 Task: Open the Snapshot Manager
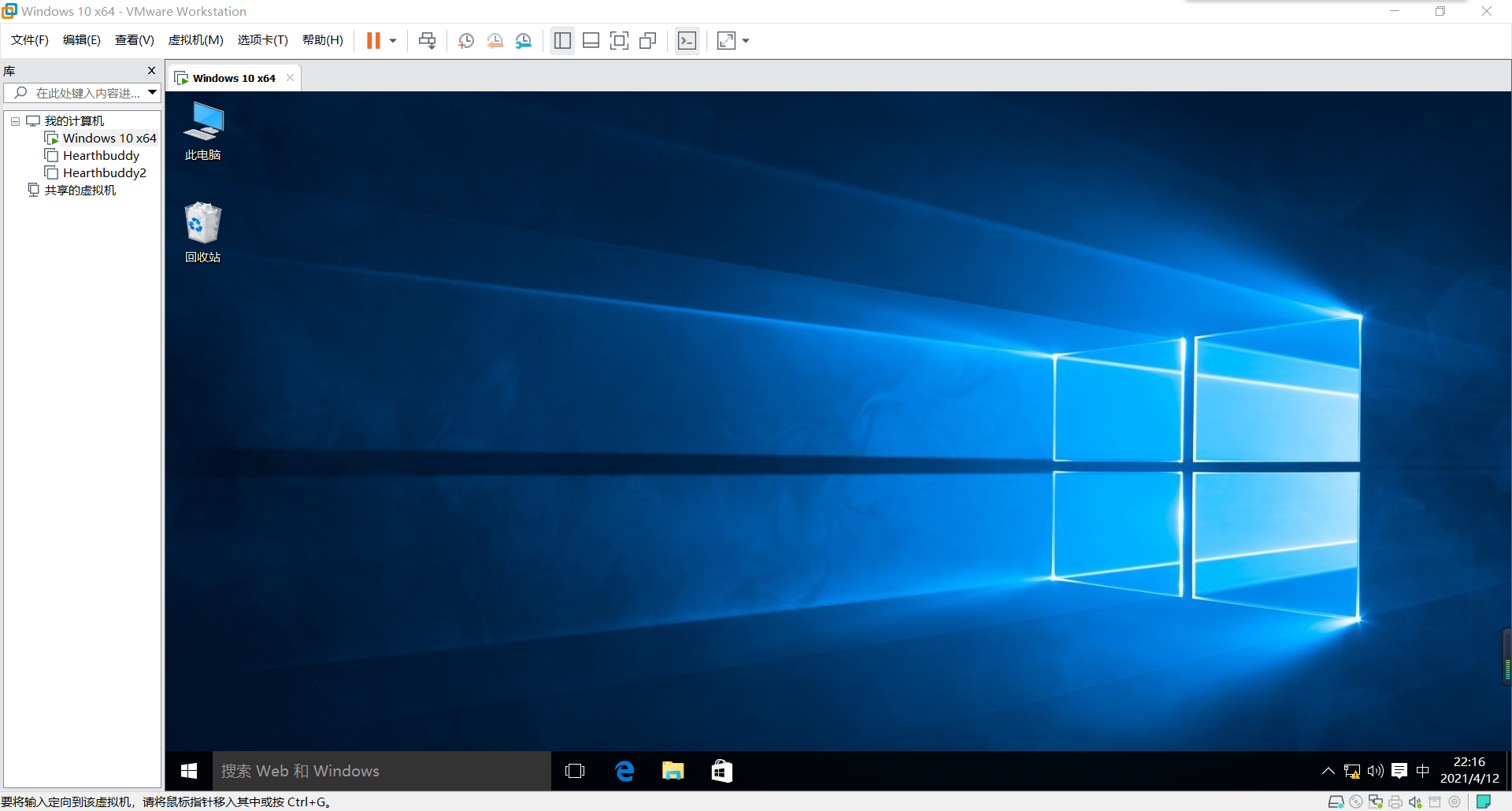pos(524,40)
